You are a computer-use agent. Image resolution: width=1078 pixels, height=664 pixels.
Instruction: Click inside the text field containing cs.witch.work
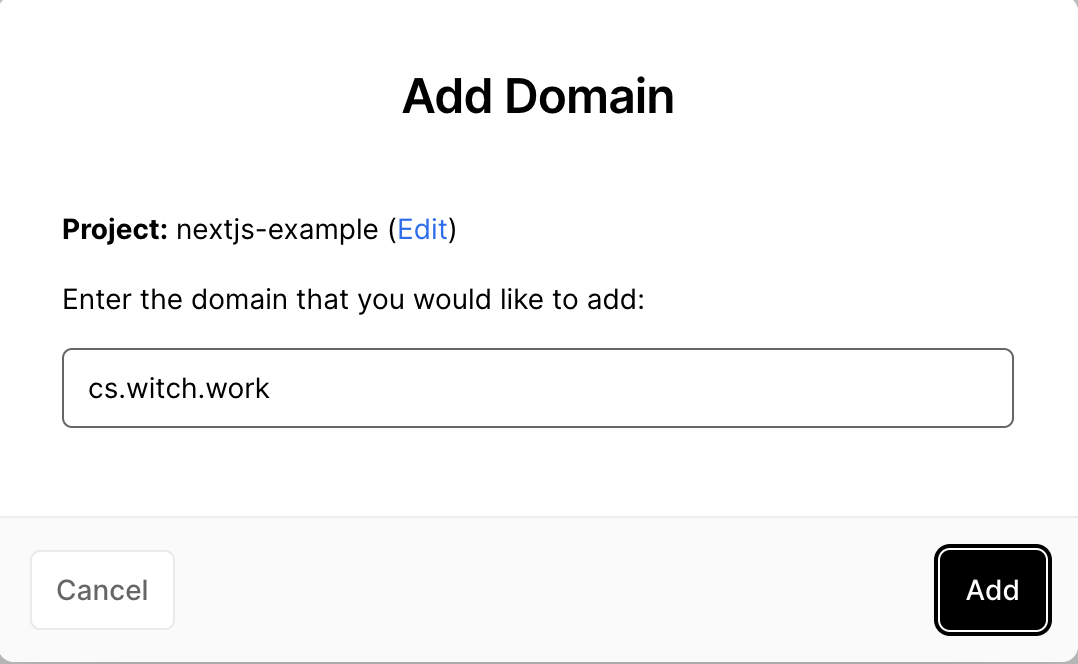(538, 388)
